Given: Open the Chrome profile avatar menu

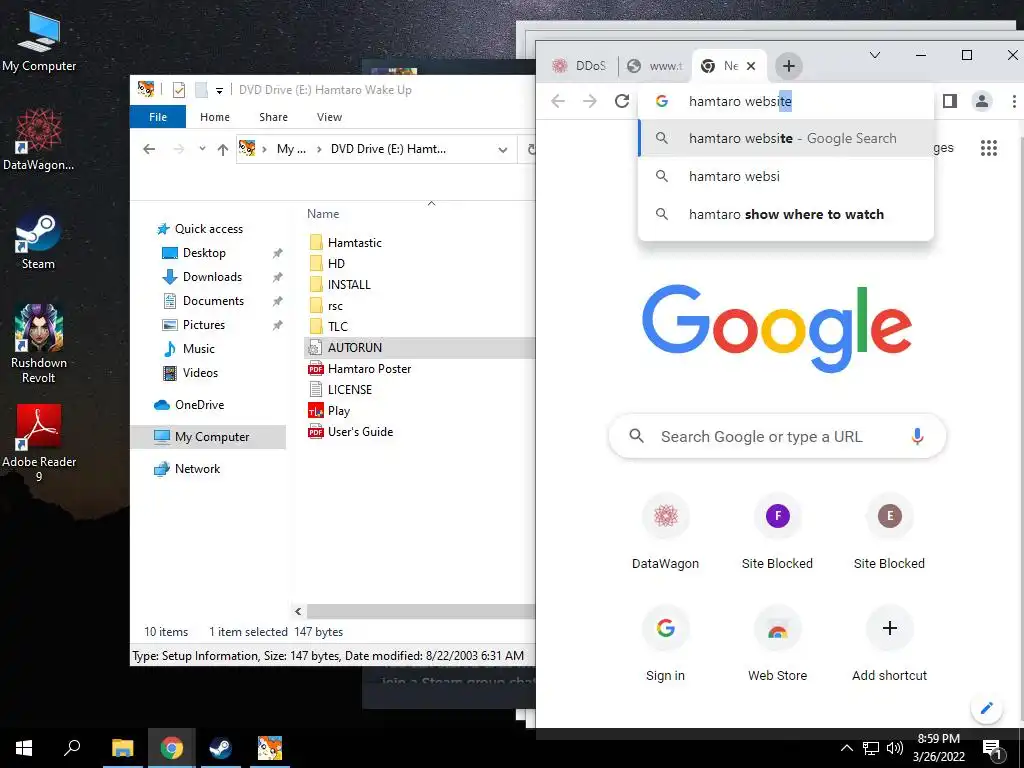Looking at the screenshot, I should click(x=982, y=101).
